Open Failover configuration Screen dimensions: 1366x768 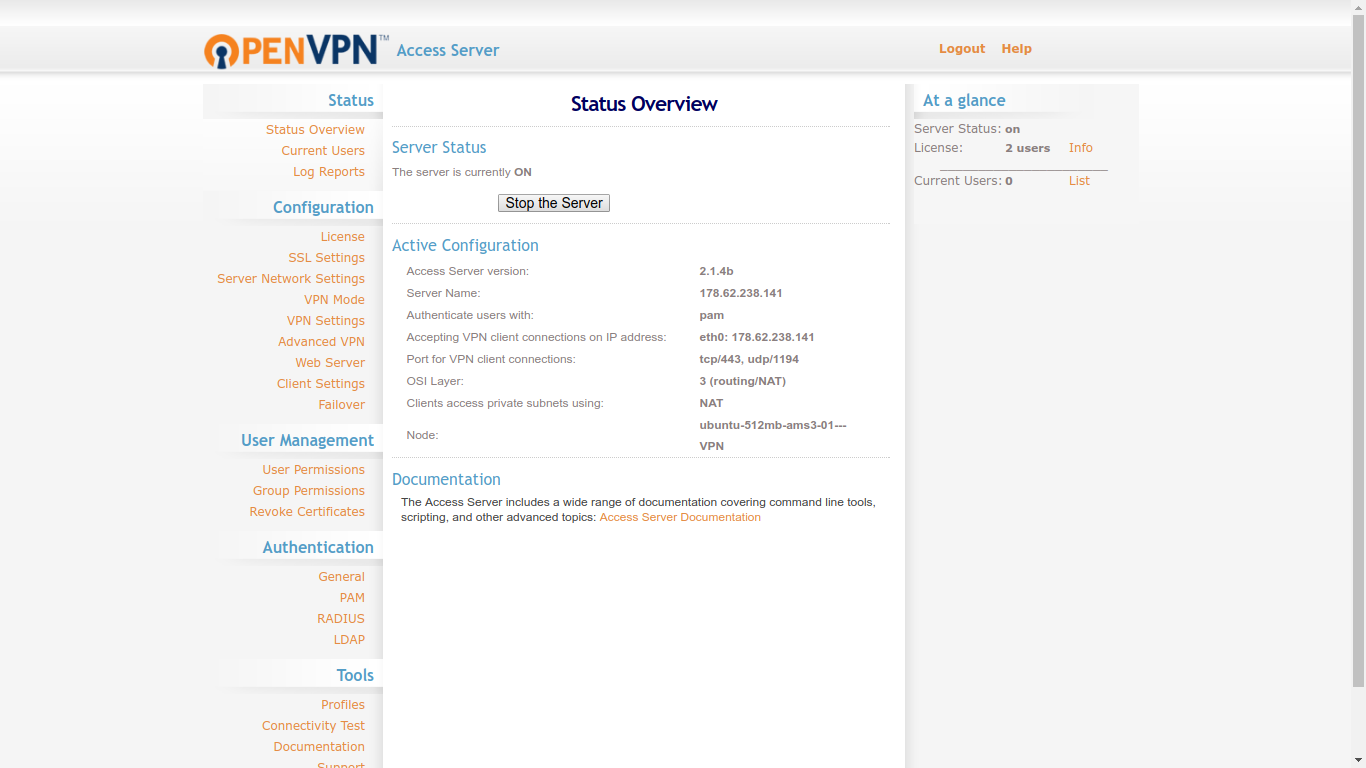pyautogui.click(x=342, y=405)
